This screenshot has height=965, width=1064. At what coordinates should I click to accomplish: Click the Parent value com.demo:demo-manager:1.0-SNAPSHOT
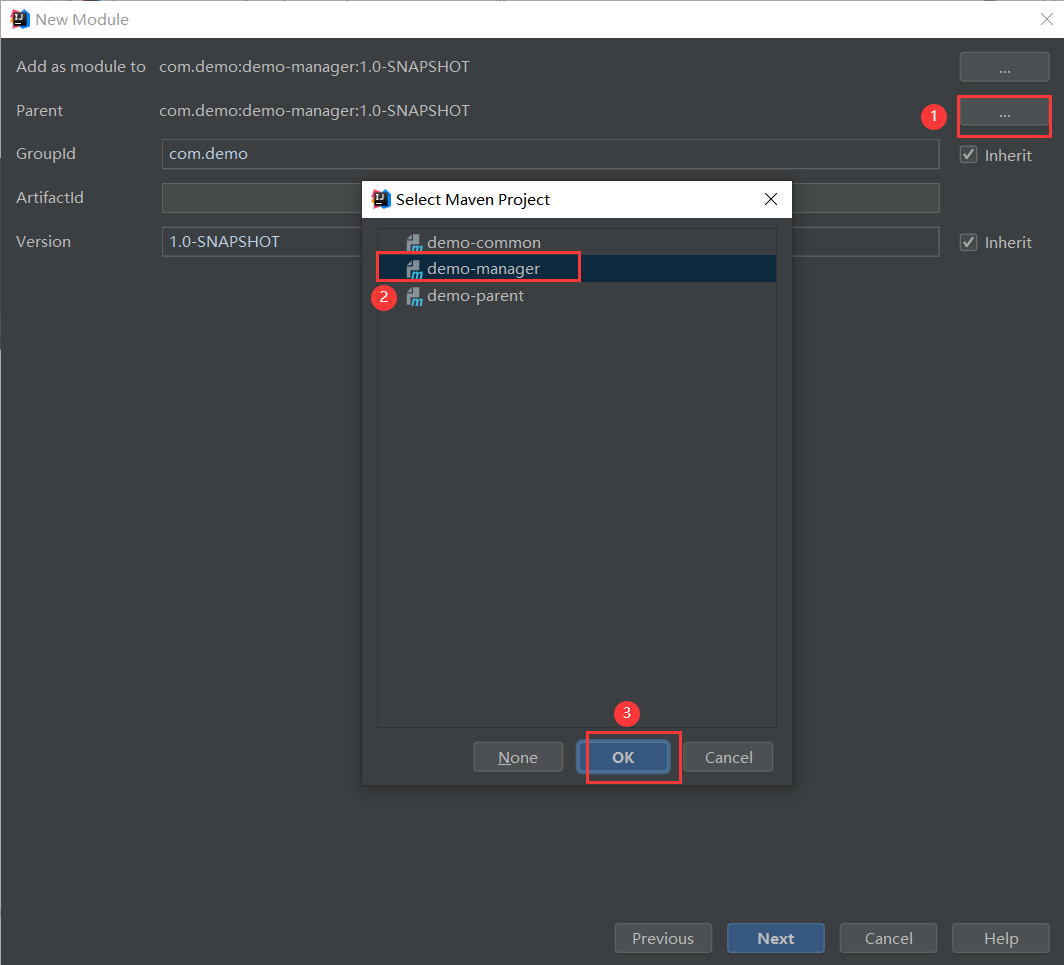(x=314, y=111)
